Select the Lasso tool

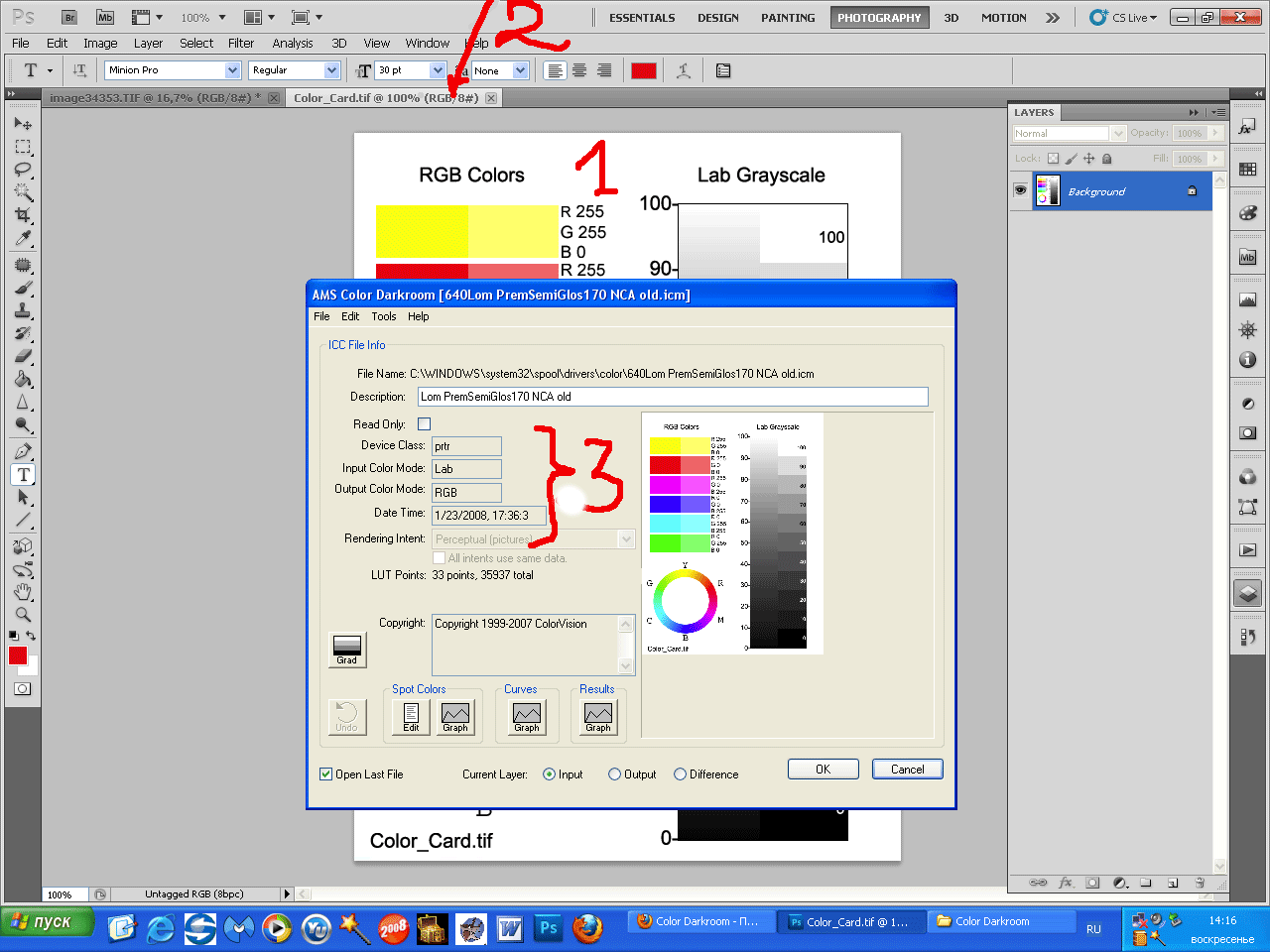click(23, 170)
